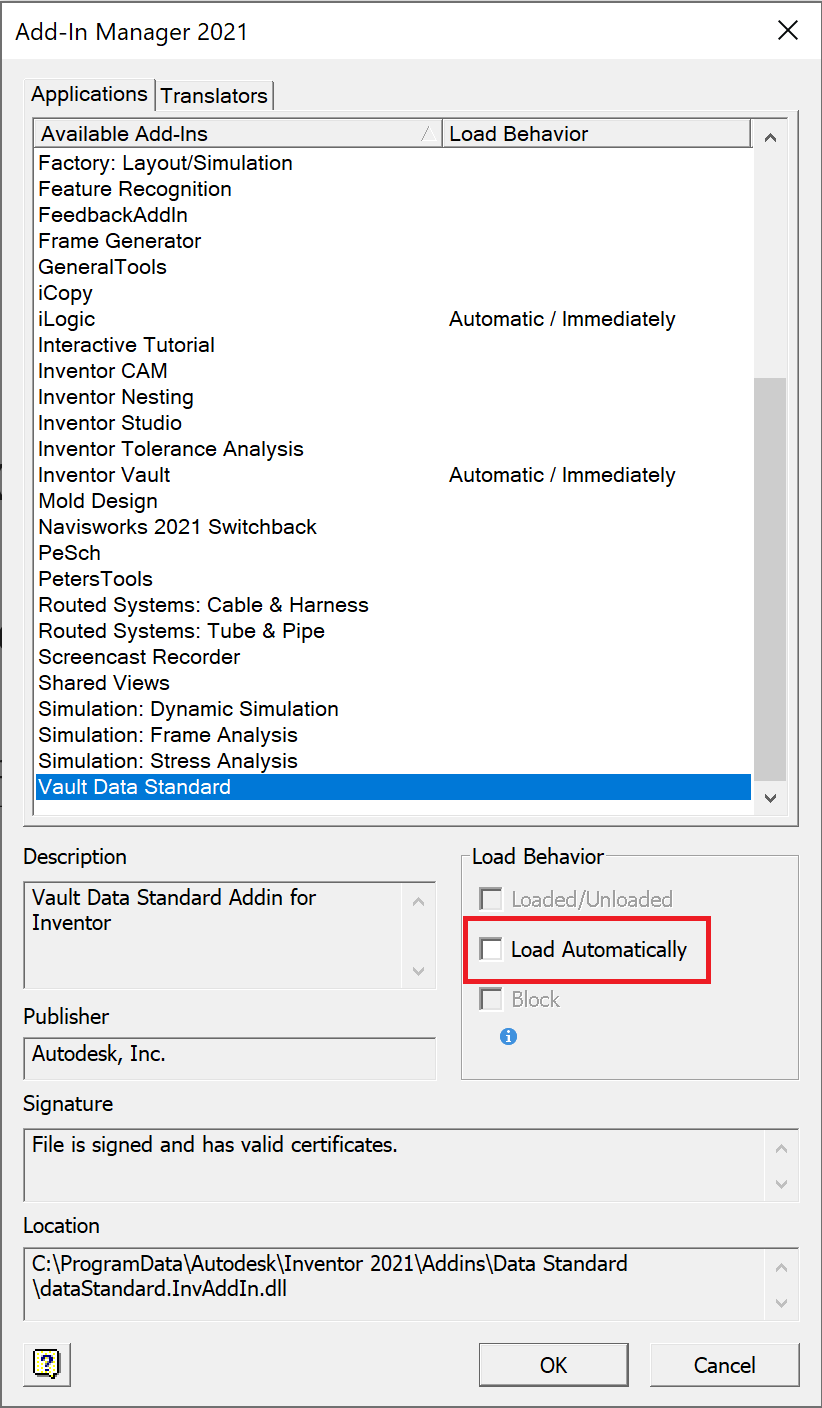Sort by Available Add-Ins column header
822x1408 pixels.
(x=238, y=134)
